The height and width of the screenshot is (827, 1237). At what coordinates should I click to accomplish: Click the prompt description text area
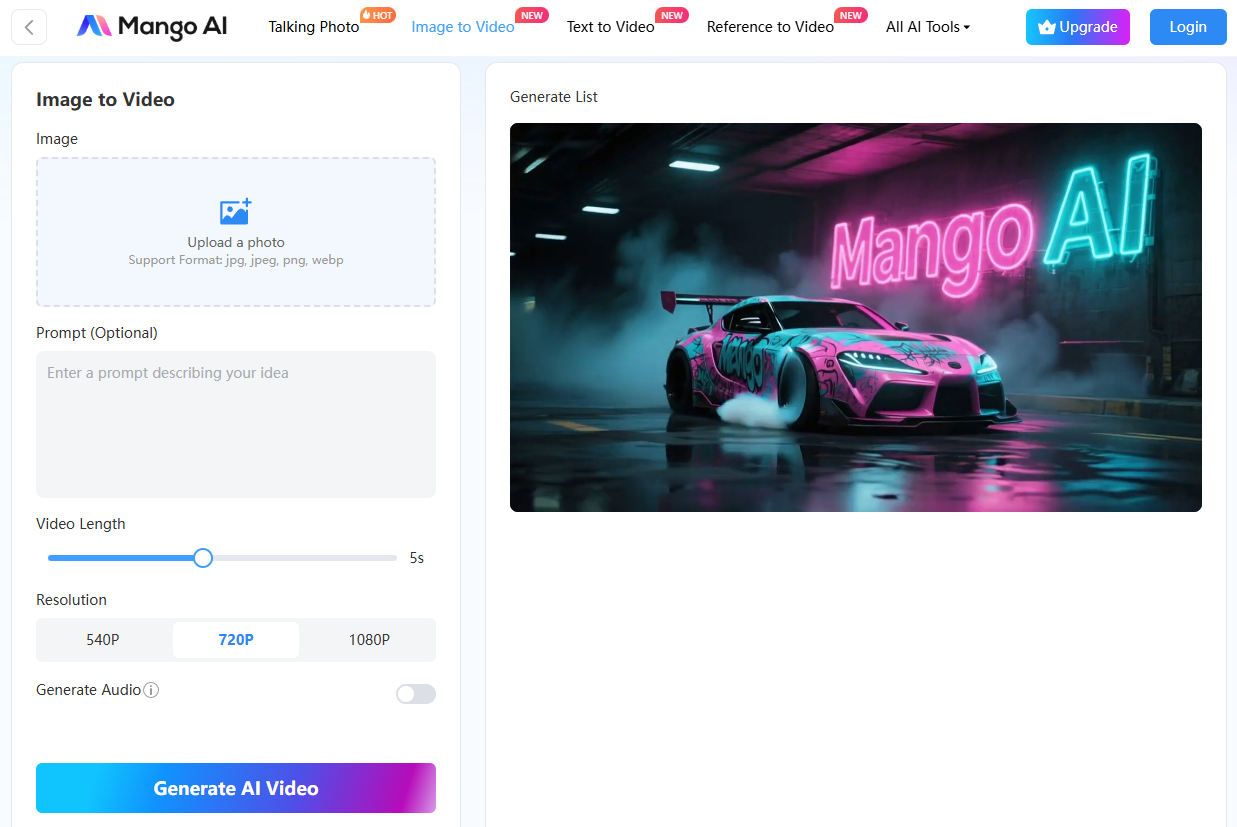[x=236, y=424]
